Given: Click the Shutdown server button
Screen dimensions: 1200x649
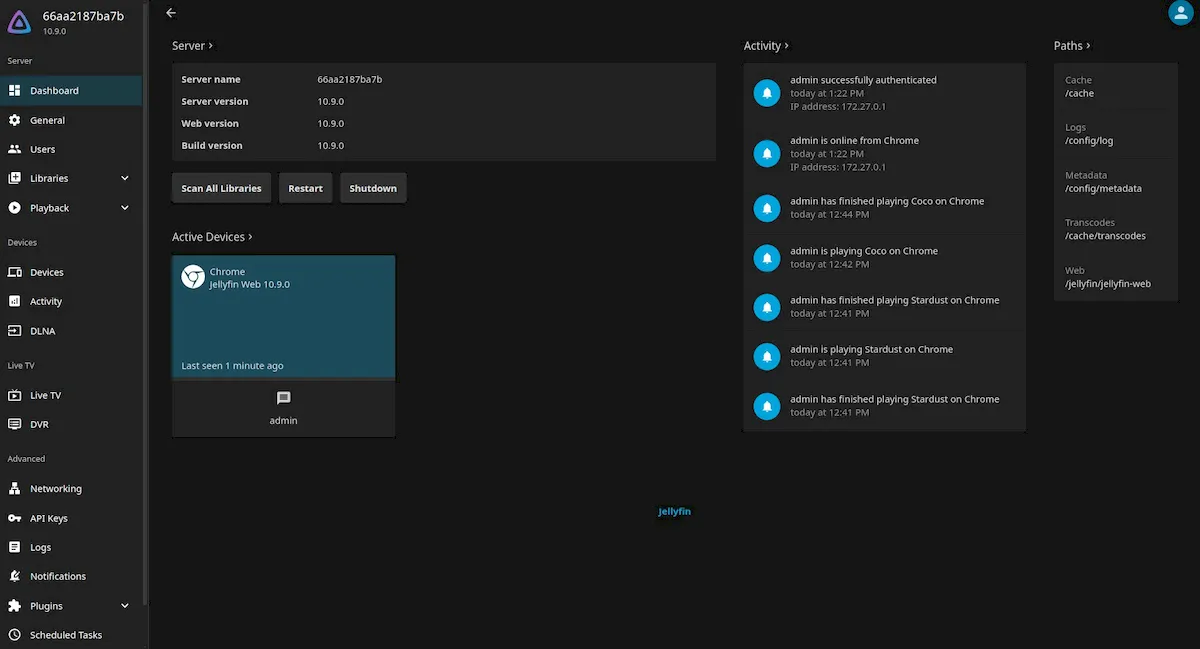Looking at the screenshot, I should (373, 188).
